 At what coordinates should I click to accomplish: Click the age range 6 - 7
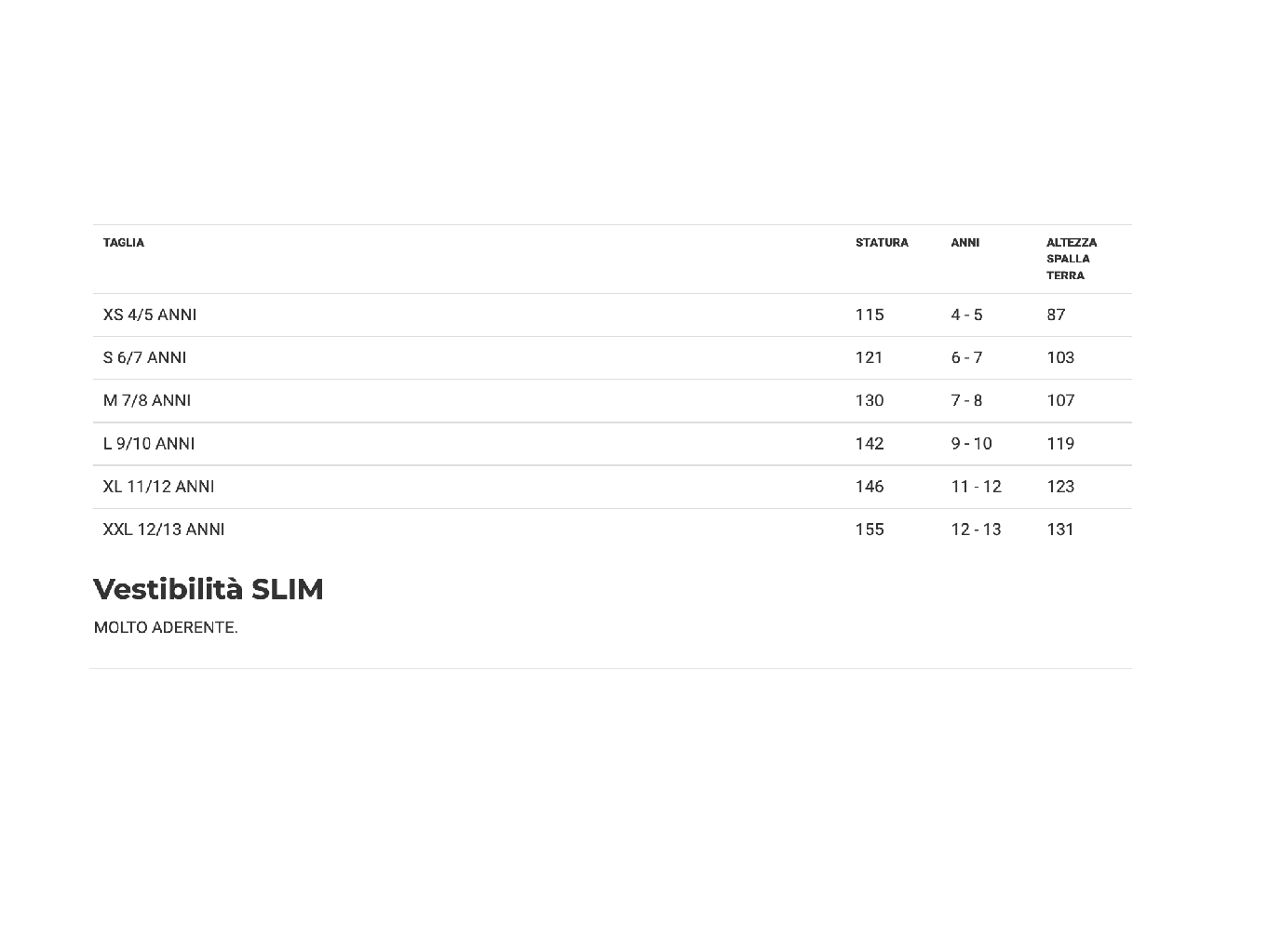(966, 357)
